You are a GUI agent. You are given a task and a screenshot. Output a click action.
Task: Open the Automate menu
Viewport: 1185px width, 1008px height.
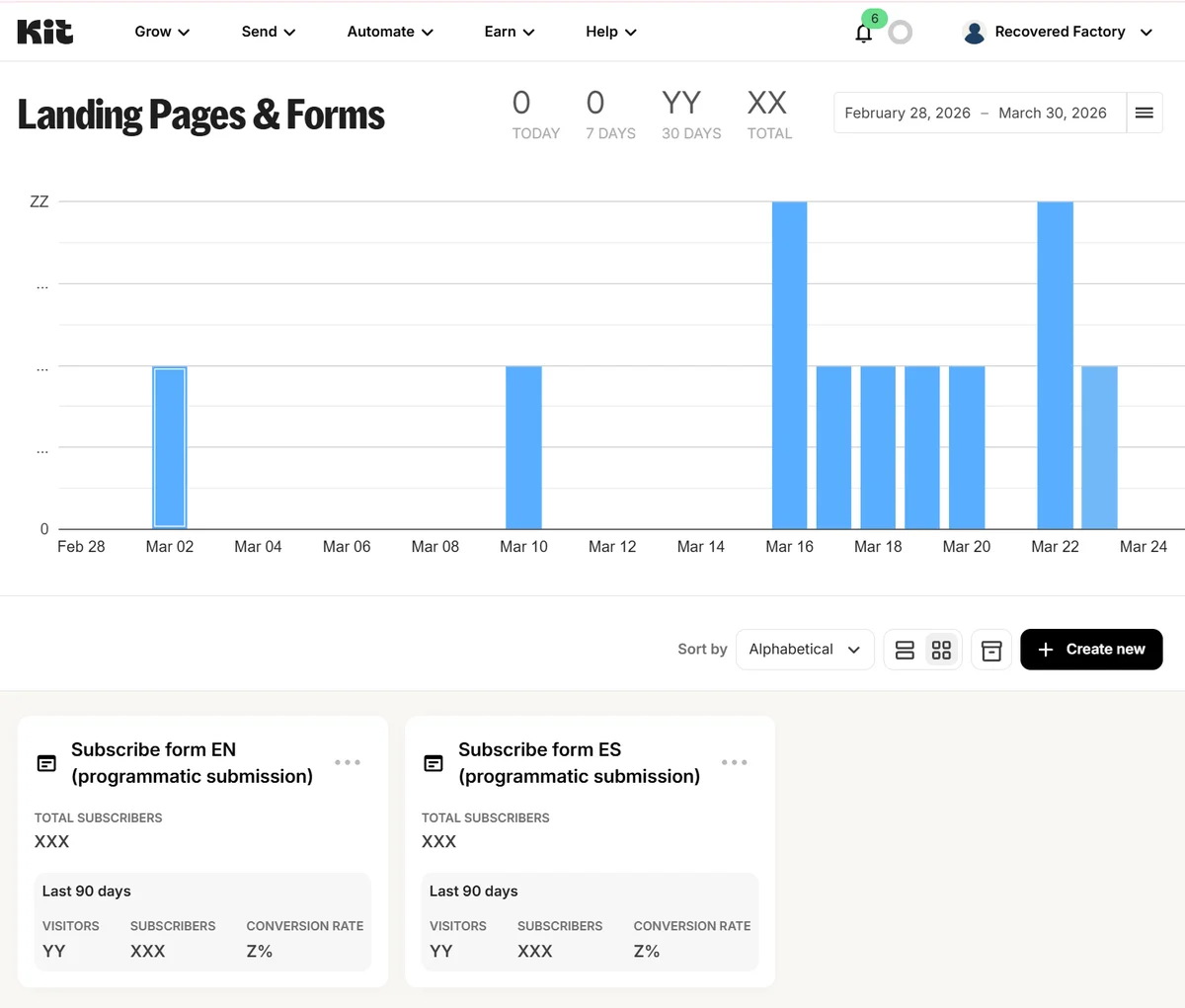point(389,32)
